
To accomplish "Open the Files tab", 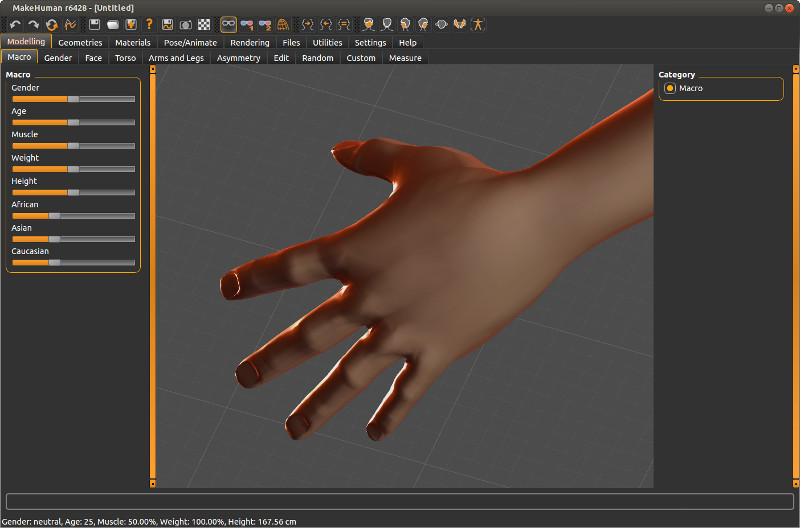I will [x=291, y=43].
